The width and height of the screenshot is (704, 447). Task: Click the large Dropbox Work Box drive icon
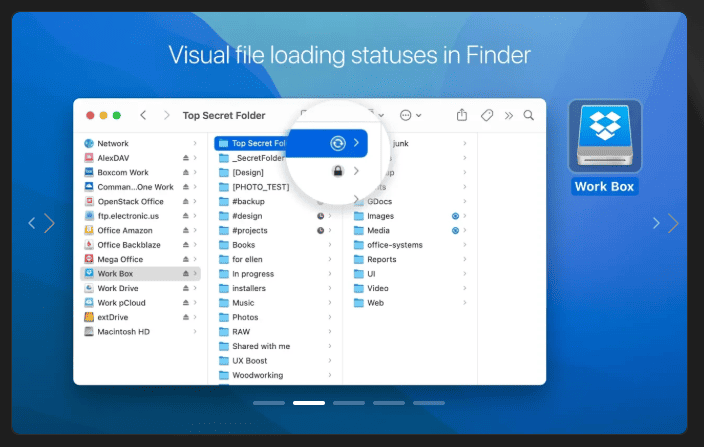[605, 136]
